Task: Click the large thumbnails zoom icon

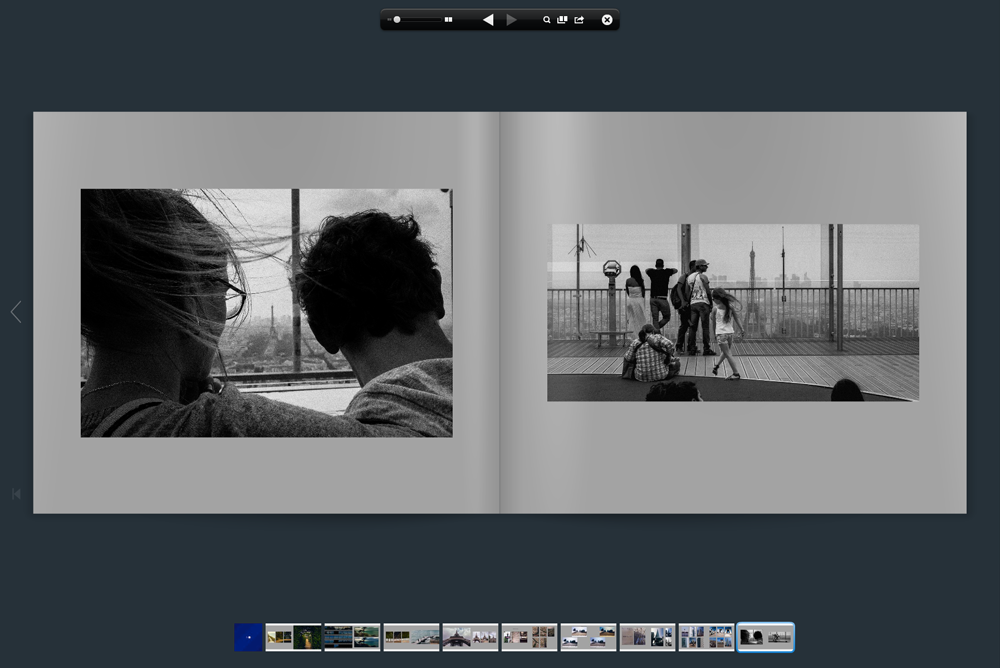Action: (x=449, y=20)
